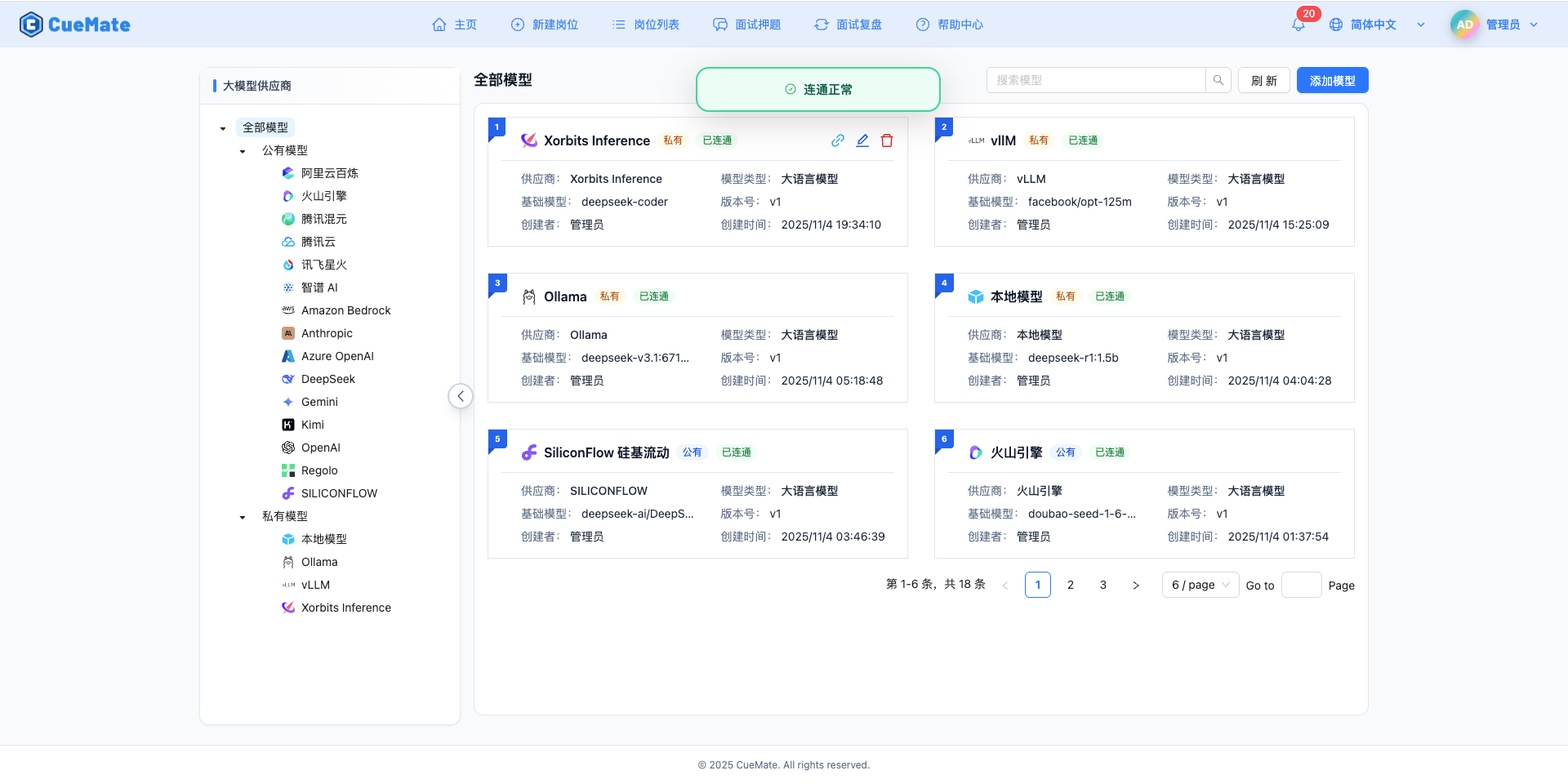Click the 刷新 button

pyautogui.click(x=1263, y=80)
